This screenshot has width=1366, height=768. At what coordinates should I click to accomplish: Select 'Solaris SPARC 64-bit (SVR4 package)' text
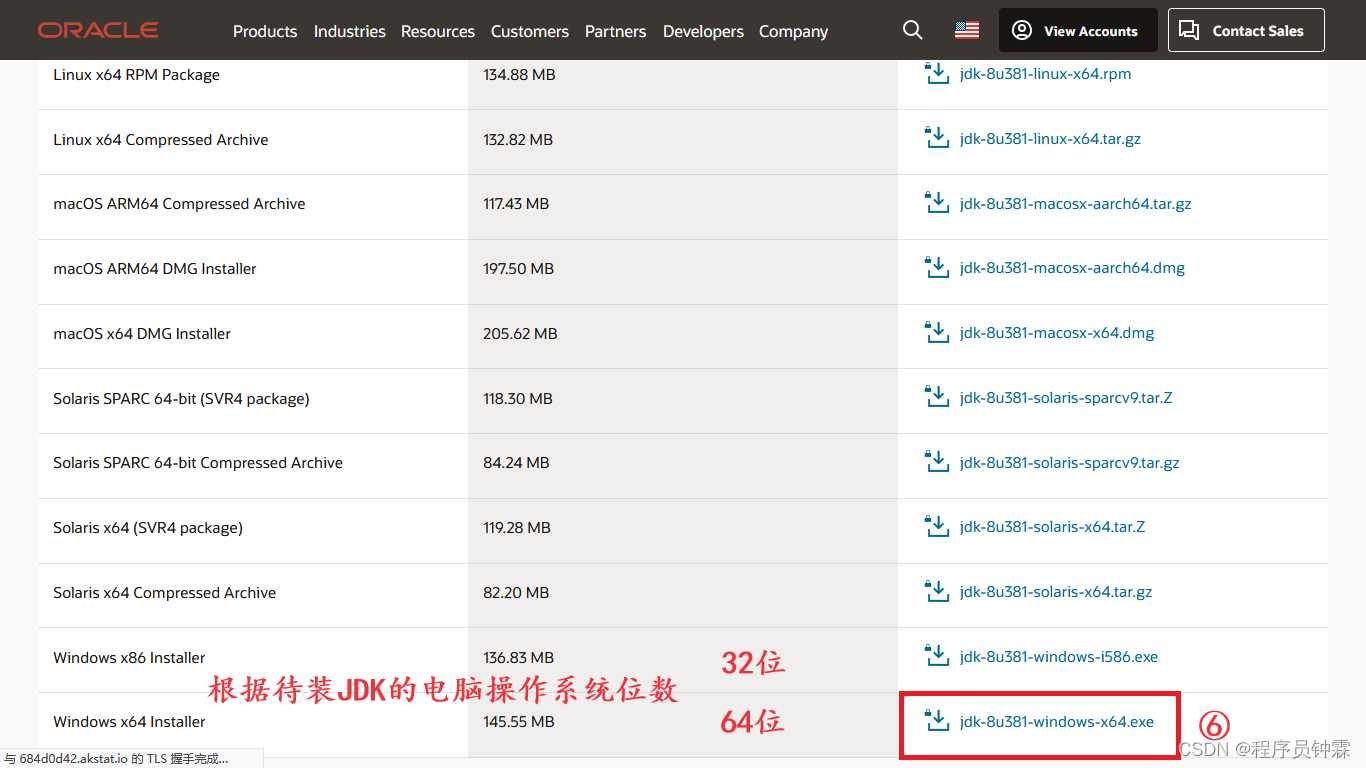tap(181, 399)
